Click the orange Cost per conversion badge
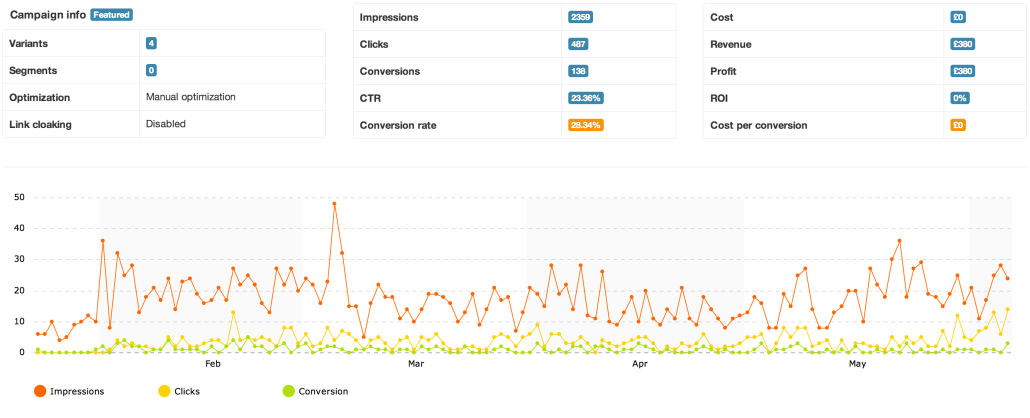The height and width of the screenshot is (418, 1030). tap(957, 126)
